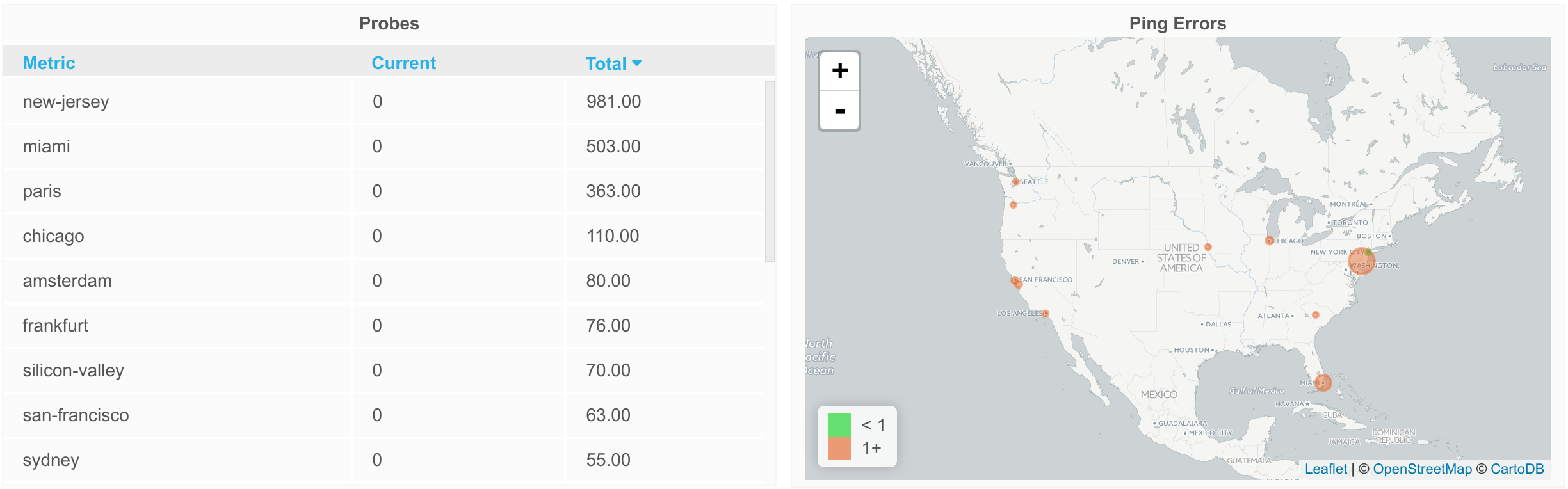The width and height of the screenshot is (1568, 489).
Task: Select the orange '1+' legend swatch
Action: point(839,448)
